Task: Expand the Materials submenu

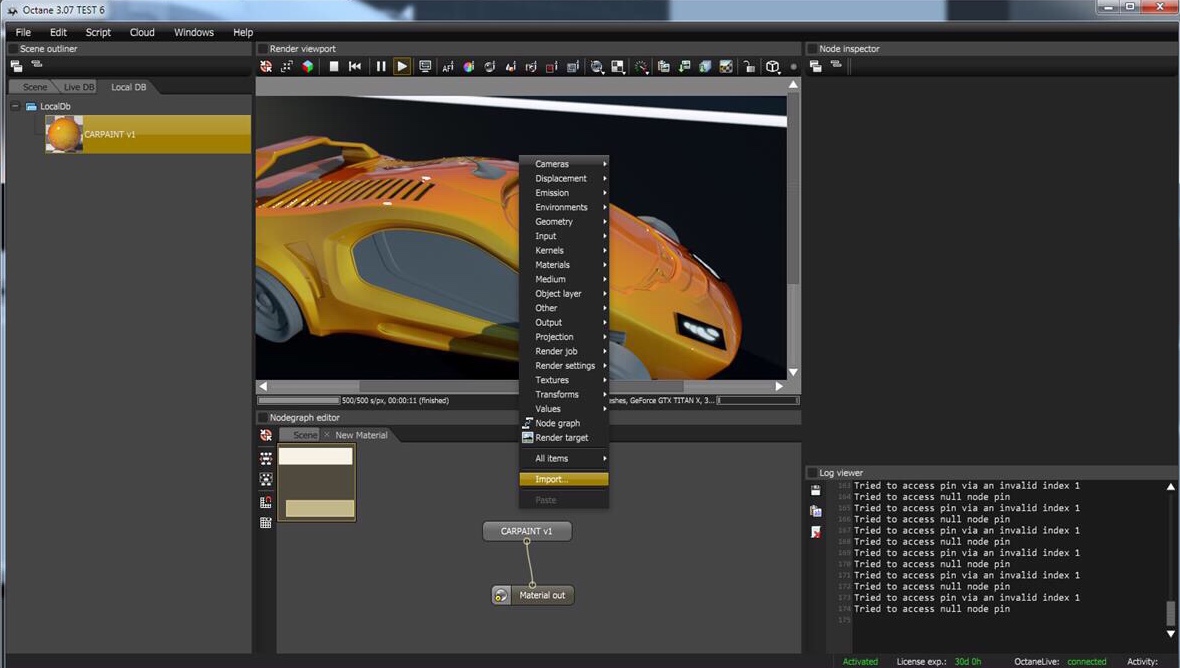Action: pyautogui.click(x=552, y=265)
